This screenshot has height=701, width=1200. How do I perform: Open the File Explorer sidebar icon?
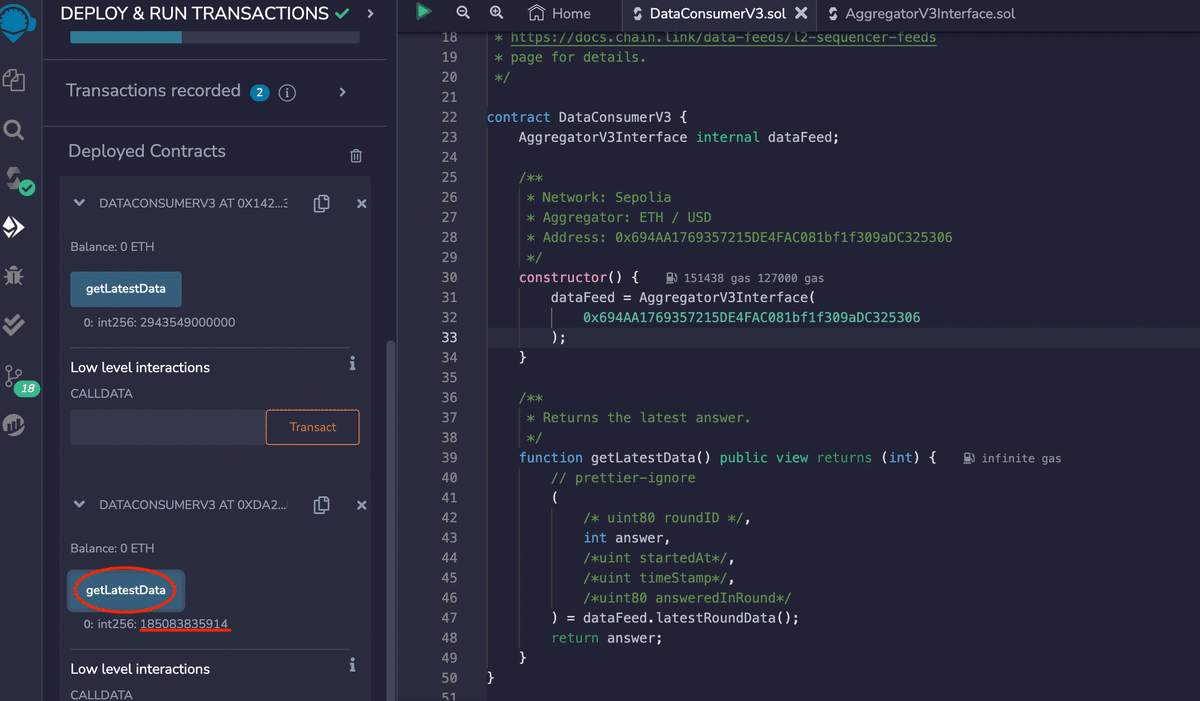(14, 81)
